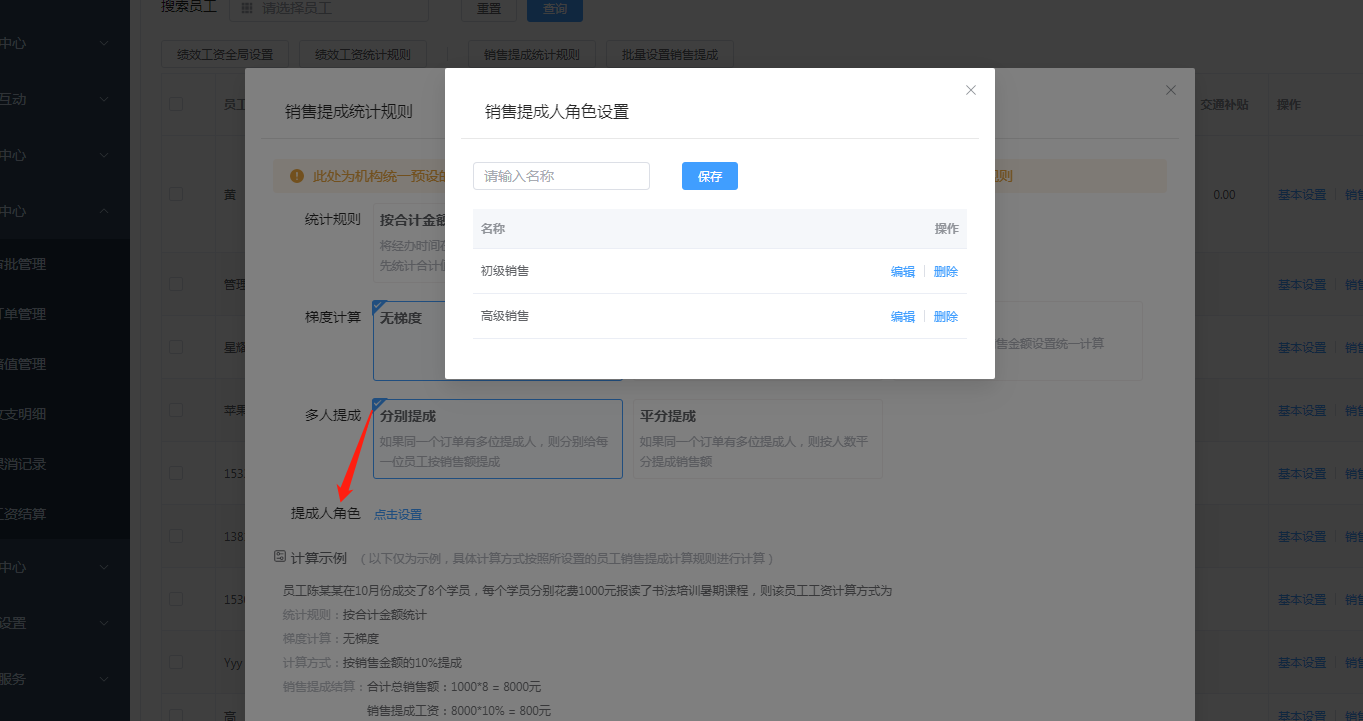Viewport: 1363px width, 721px height.
Task: Close the 销售提成统计规则 dialog behind
Action: coord(1171,90)
